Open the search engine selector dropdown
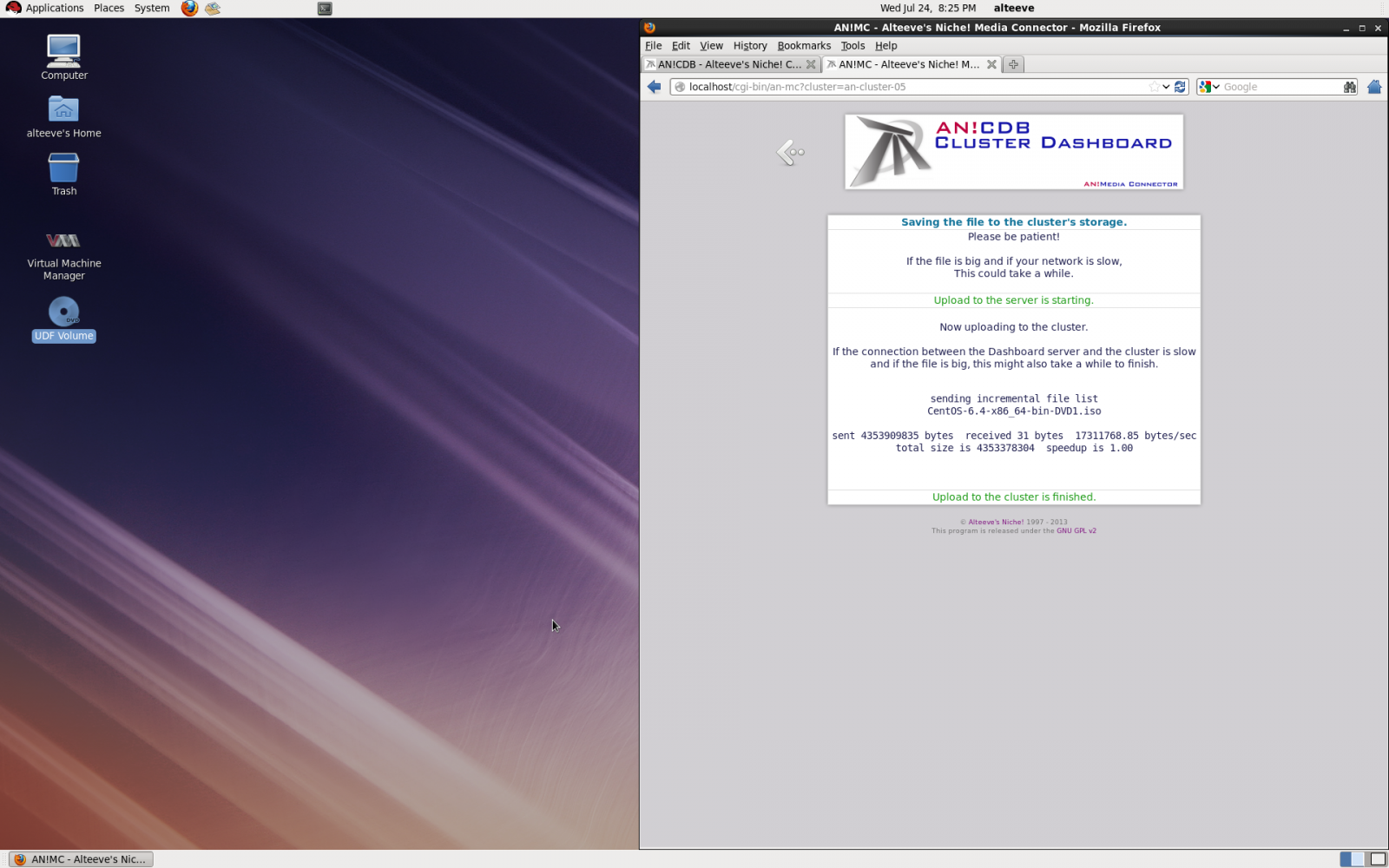1389x868 pixels. point(1208,87)
